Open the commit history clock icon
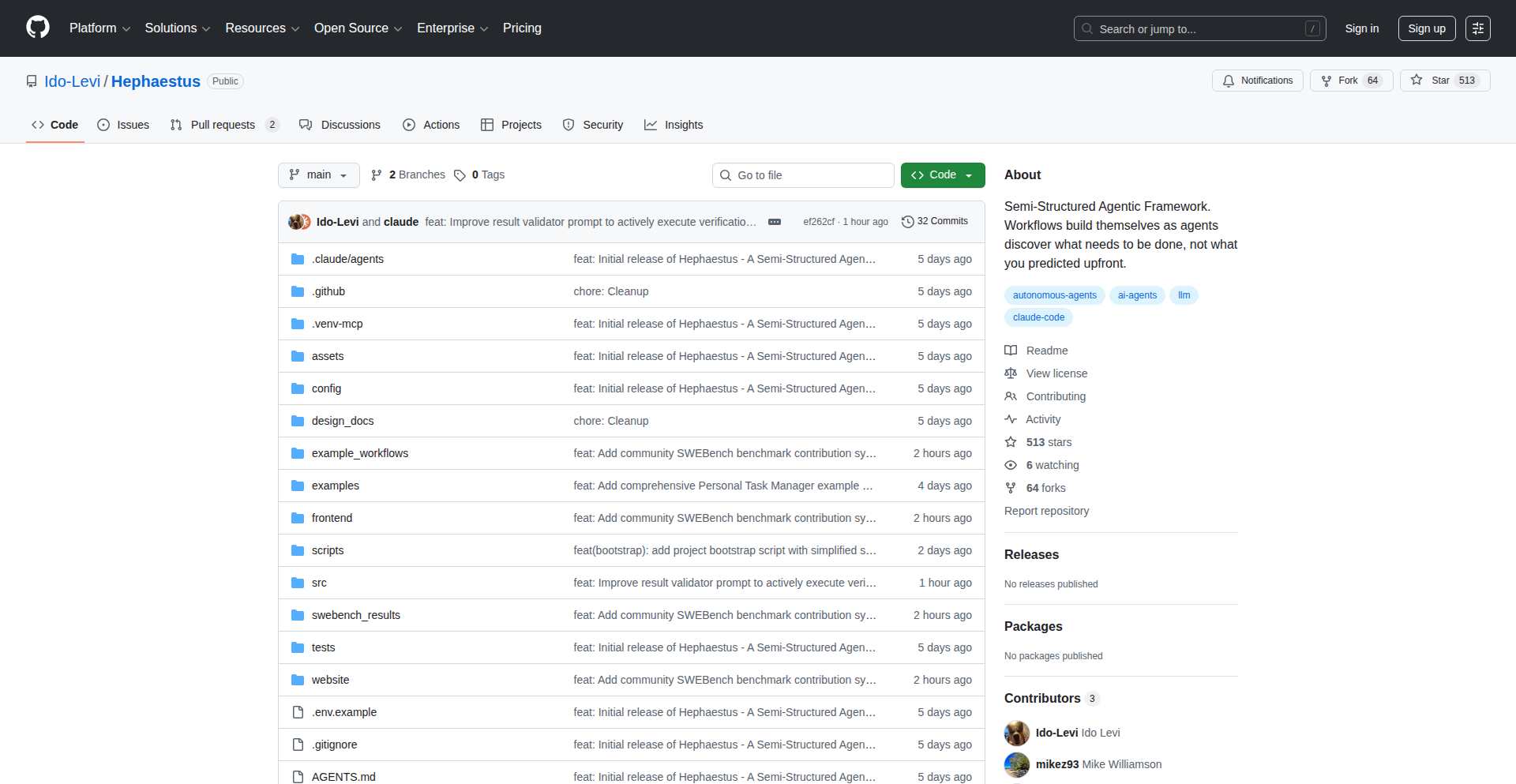 pyautogui.click(x=907, y=222)
